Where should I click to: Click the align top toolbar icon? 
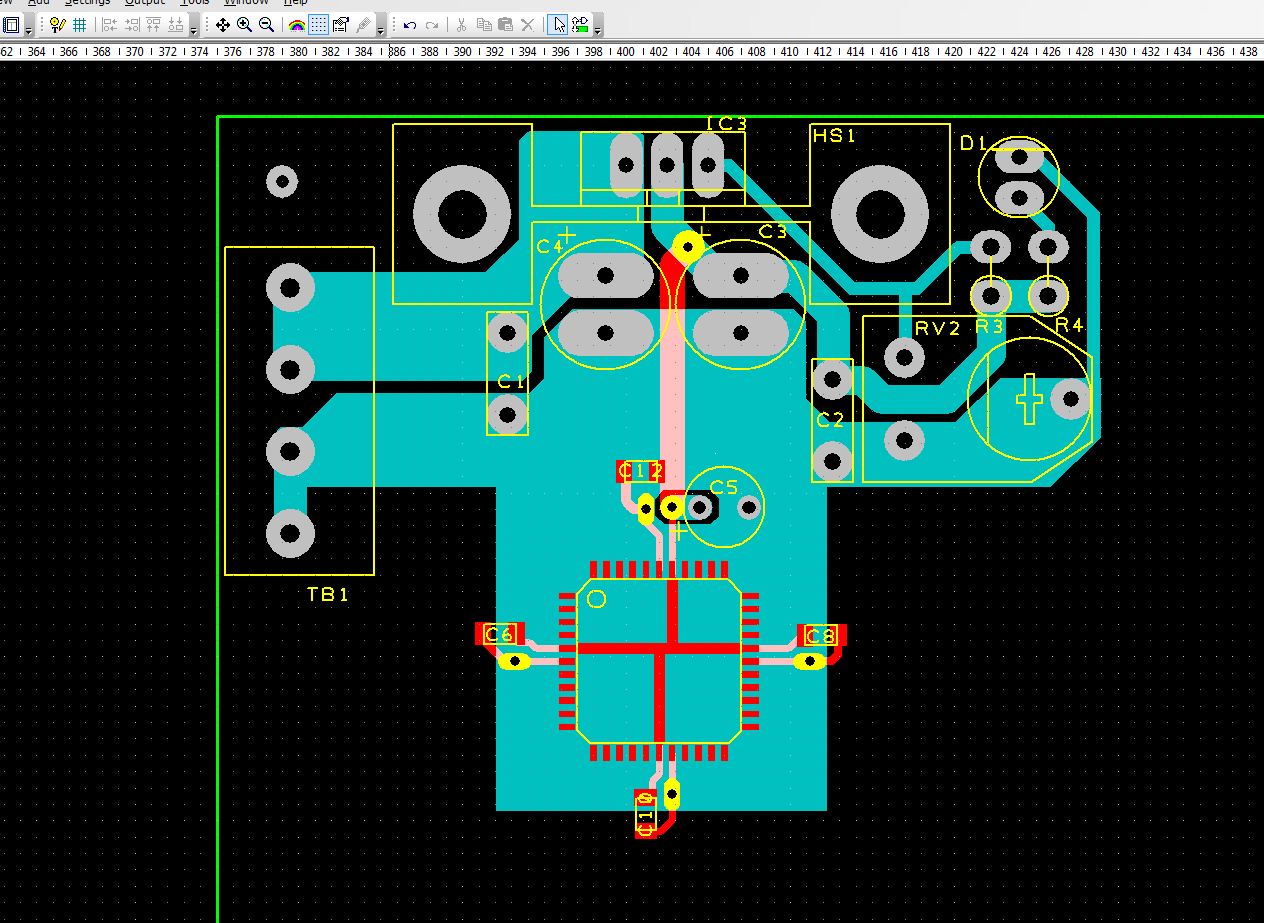153,25
